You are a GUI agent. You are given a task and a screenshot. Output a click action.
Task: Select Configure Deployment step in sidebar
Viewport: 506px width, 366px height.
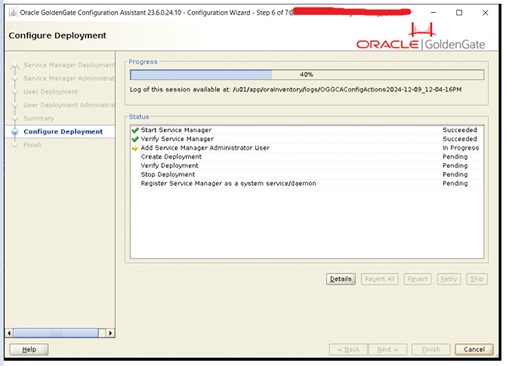point(63,132)
